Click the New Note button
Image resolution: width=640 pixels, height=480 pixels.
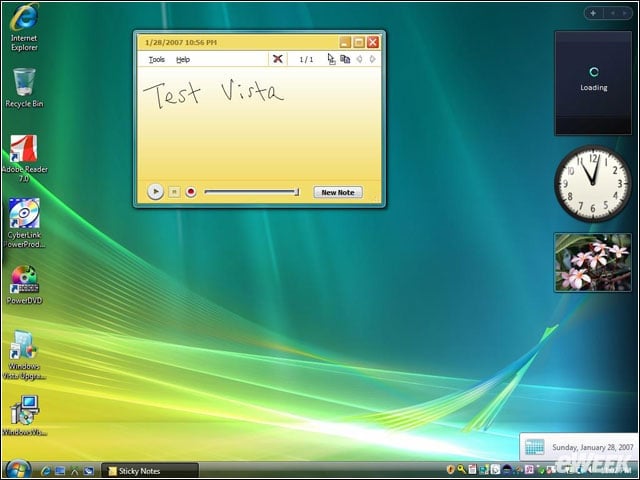point(338,192)
